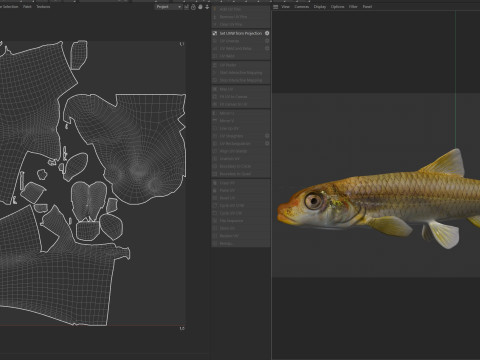Choose Restore UV command

(241, 236)
